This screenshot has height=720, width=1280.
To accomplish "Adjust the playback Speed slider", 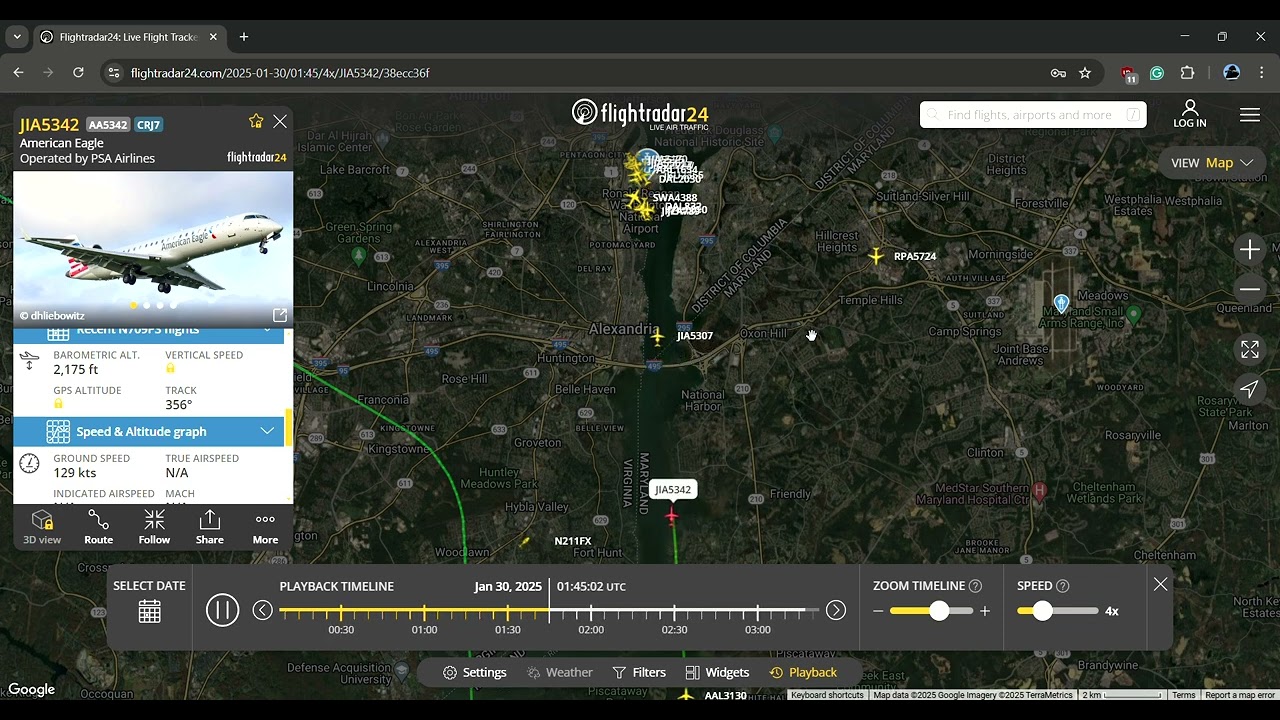I will click(x=1042, y=610).
